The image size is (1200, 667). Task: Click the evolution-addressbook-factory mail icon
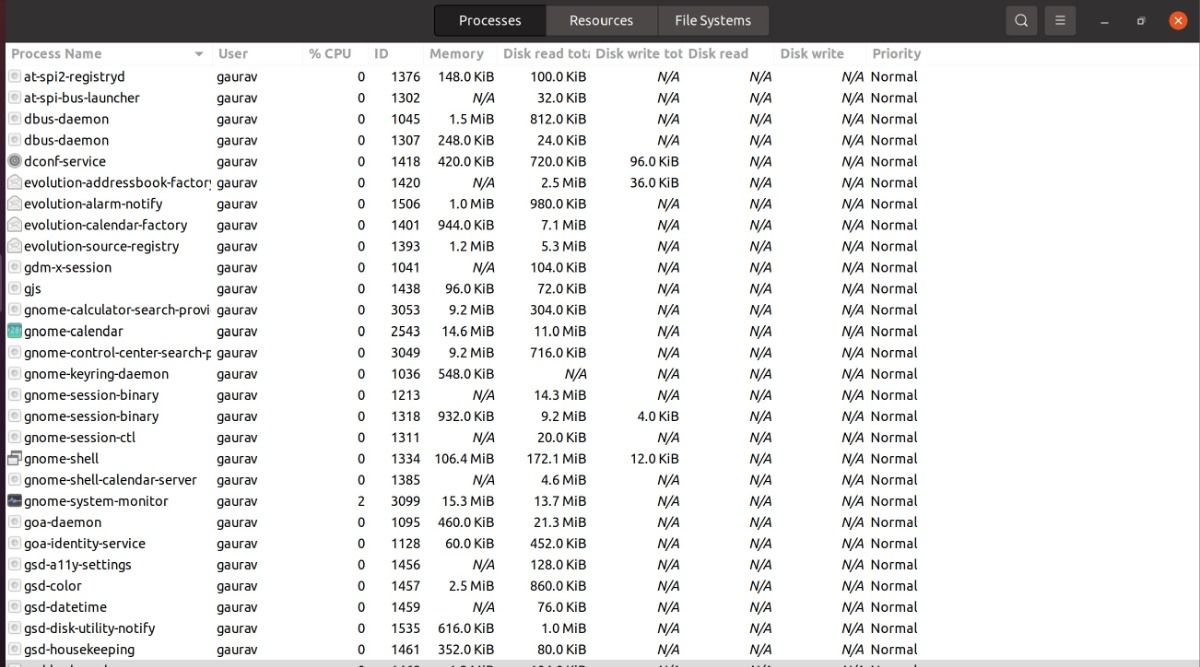pyautogui.click(x=14, y=182)
